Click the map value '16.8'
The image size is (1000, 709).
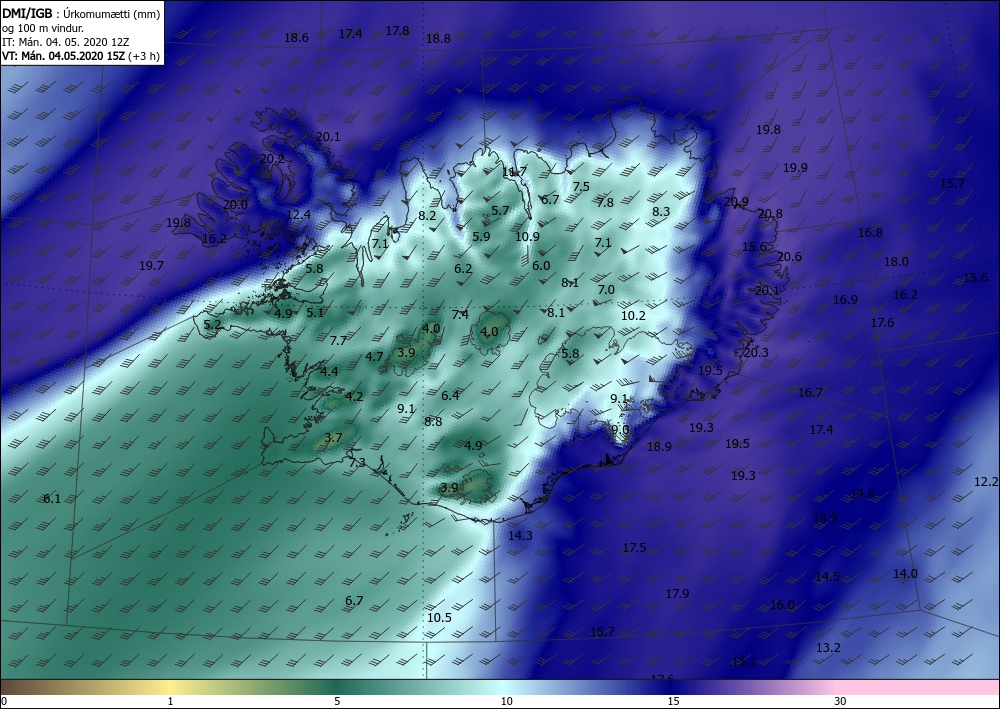(870, 233)
